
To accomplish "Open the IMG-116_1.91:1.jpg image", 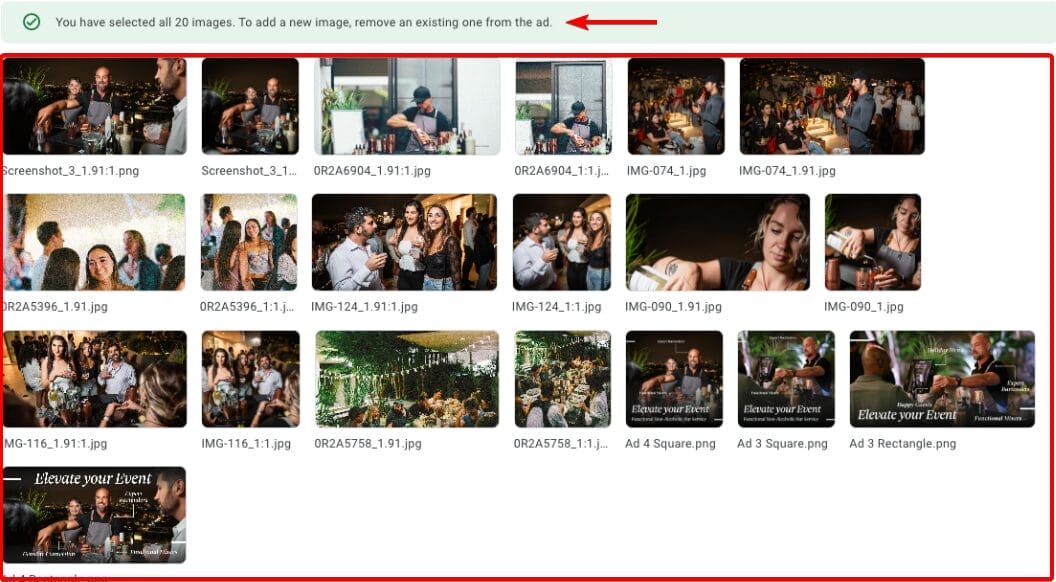I will coord(95,379).
